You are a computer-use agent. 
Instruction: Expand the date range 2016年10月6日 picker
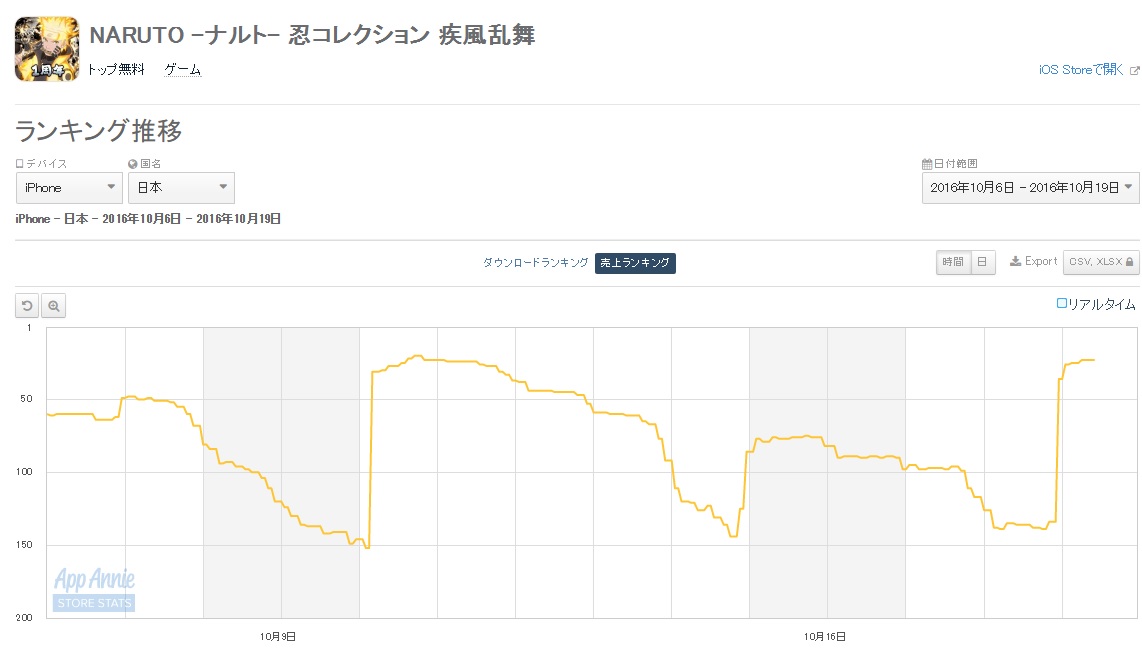(x=1031, y=188)
